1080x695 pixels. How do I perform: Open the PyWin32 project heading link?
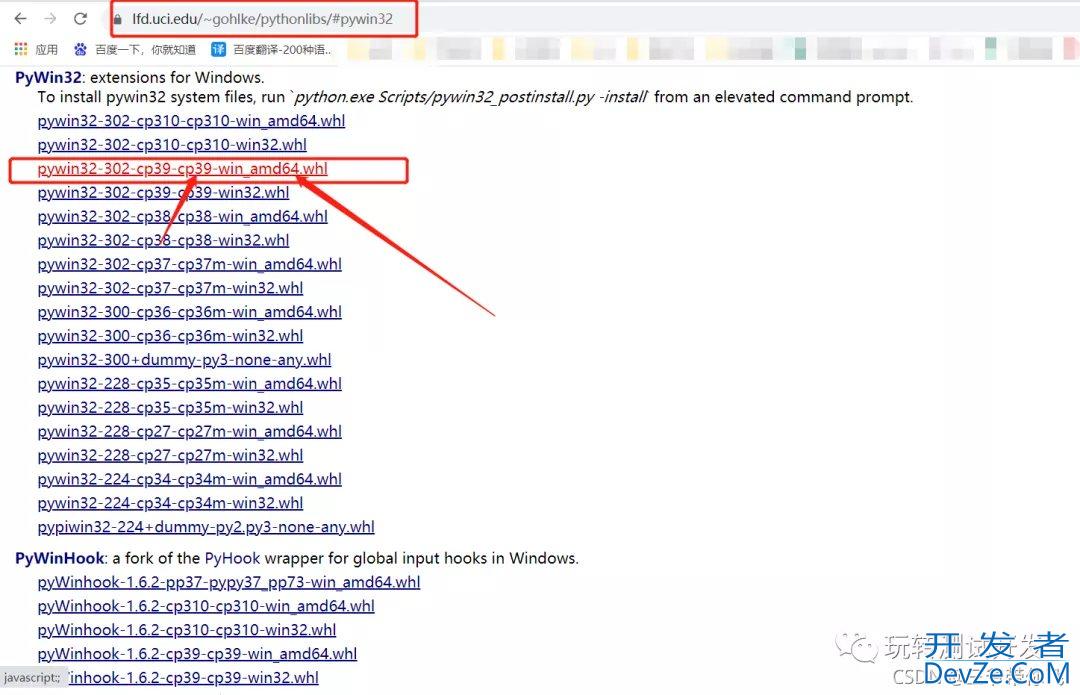point(48,77)
